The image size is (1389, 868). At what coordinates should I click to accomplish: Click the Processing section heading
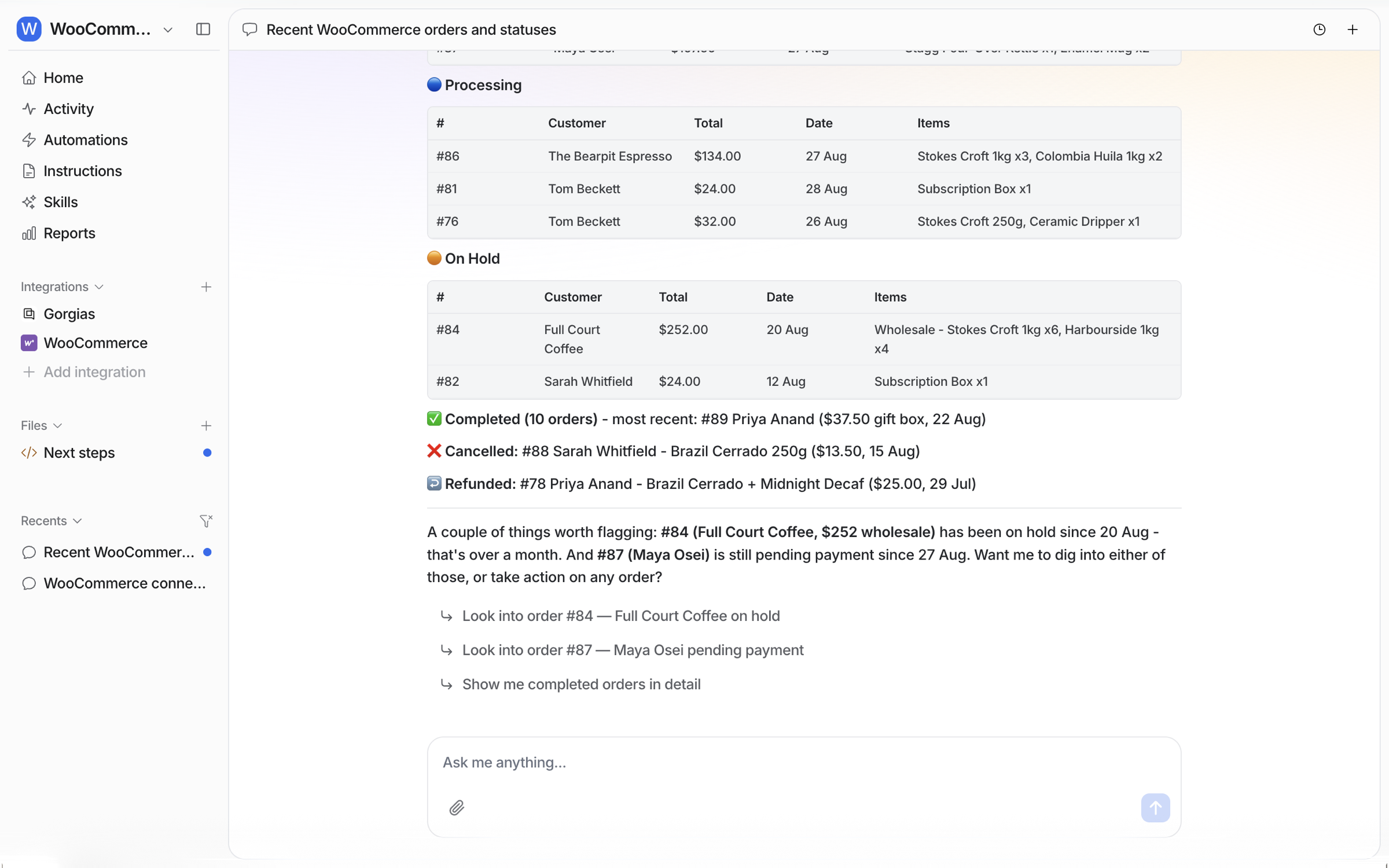tap(475, 85)
